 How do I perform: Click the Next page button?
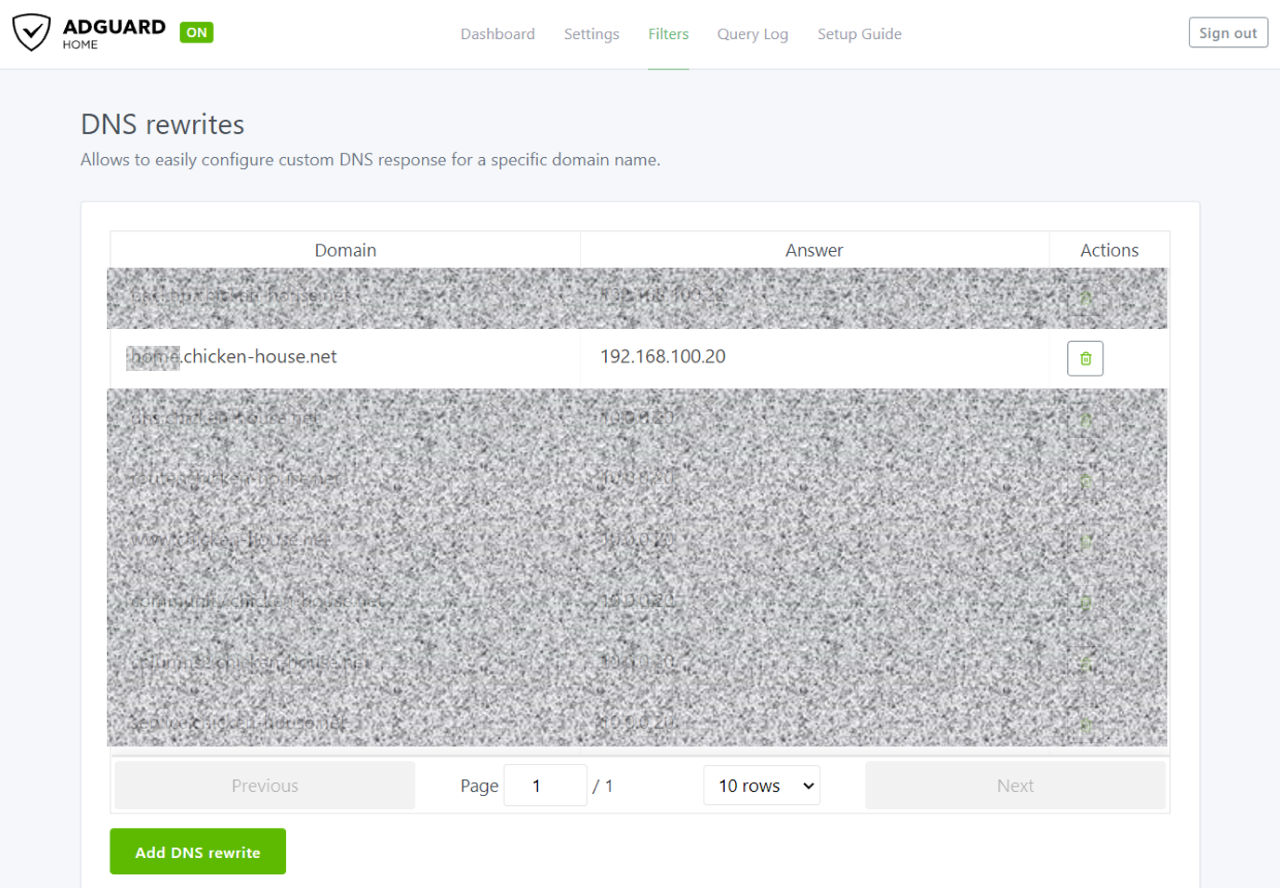pyautogui.click(x=1015, y=786)
